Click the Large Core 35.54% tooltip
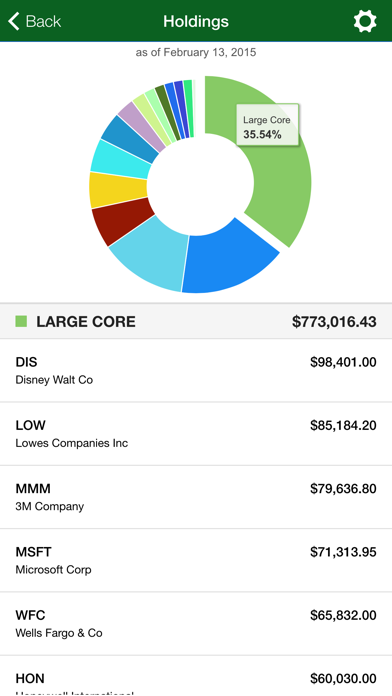This screenshot has width=392, height=696. click(268, 125)
